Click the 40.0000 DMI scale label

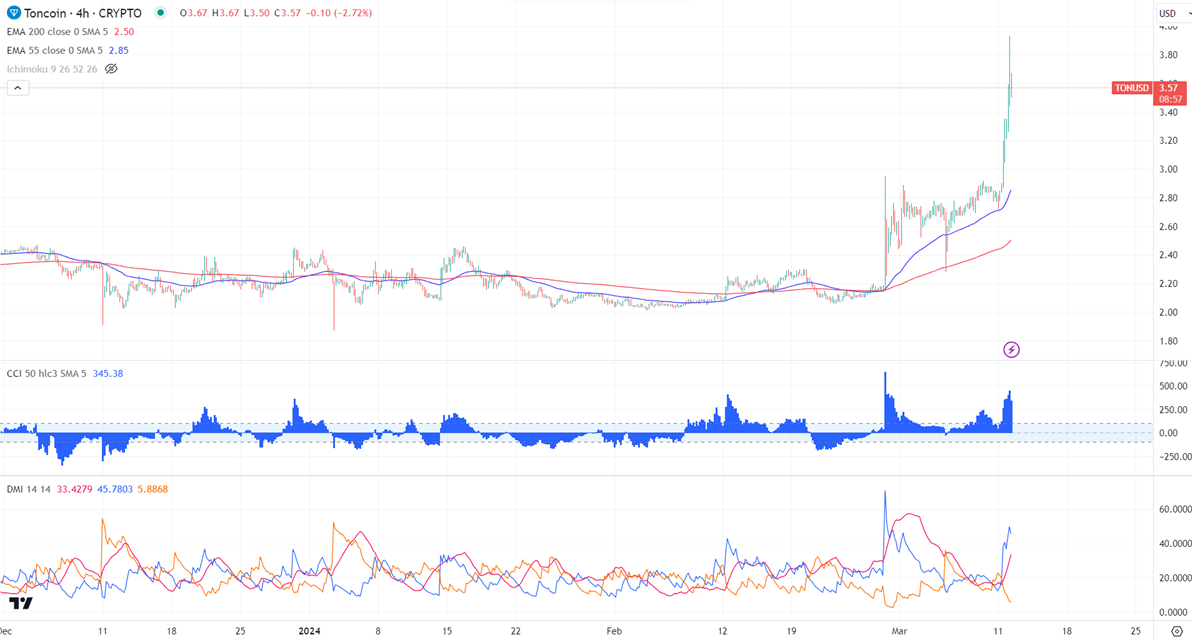pos(1175,543)
